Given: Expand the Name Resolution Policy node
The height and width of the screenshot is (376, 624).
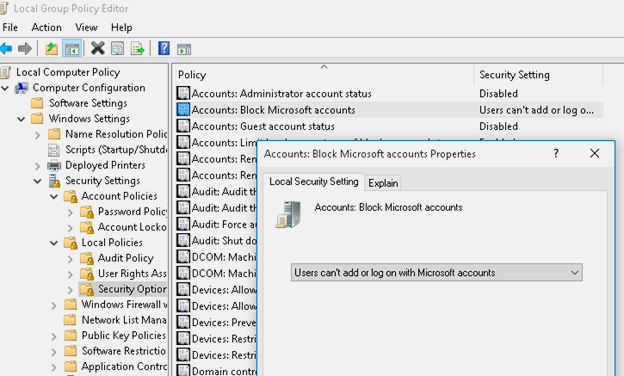Looking at the screenshot, I should (x=37, y=135).
